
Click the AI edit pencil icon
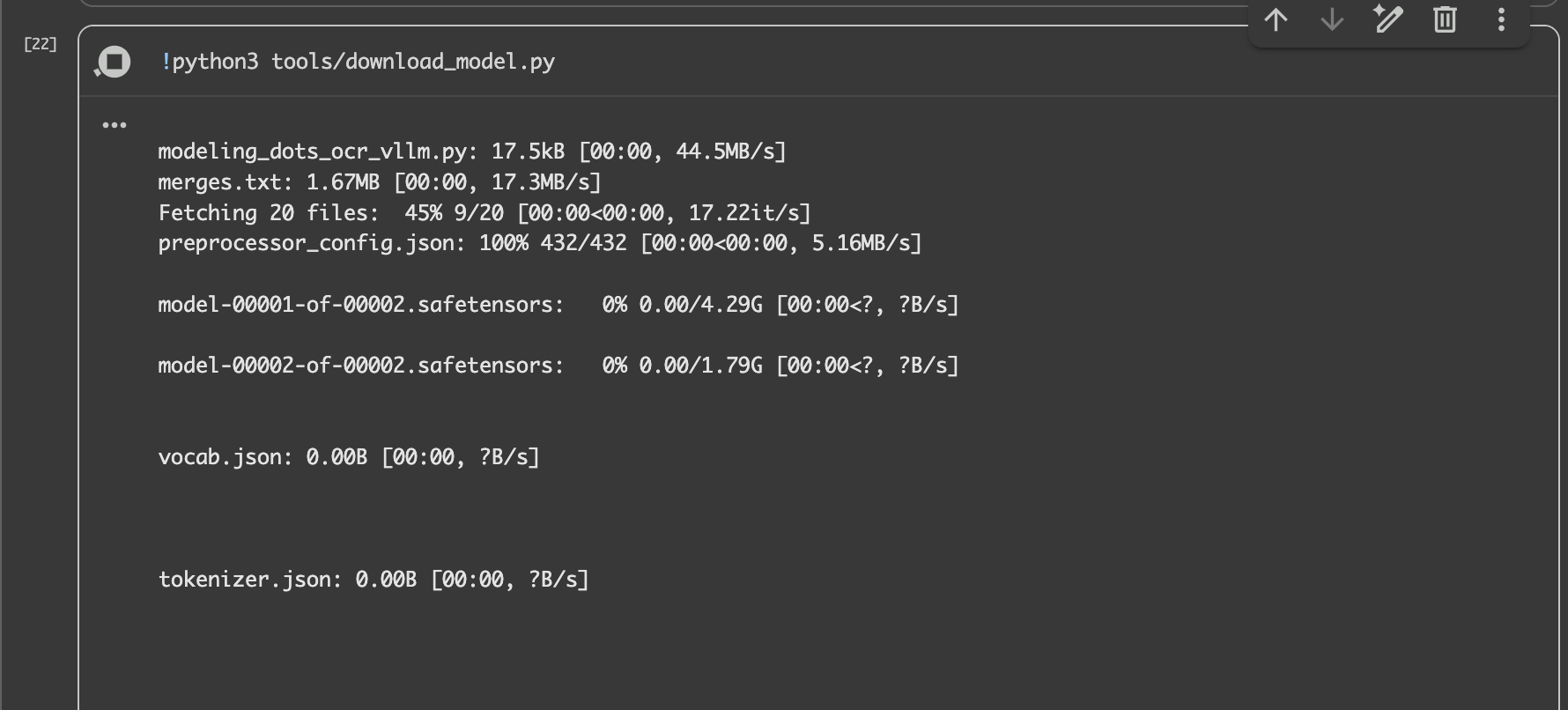pyautogui.click(x=1388, y=19)
